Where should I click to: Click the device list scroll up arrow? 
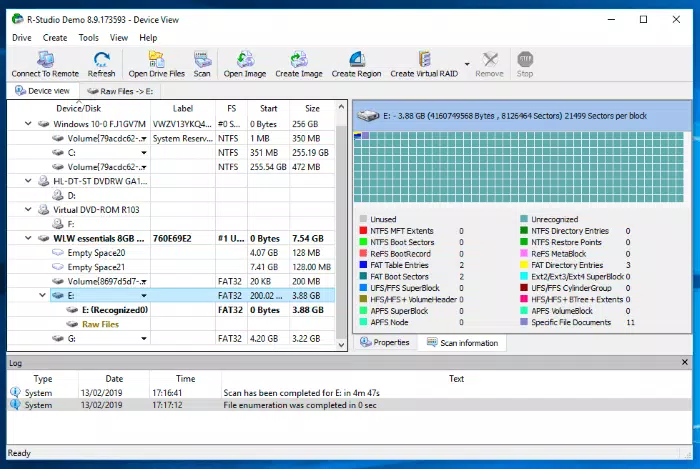click(341, 107)
